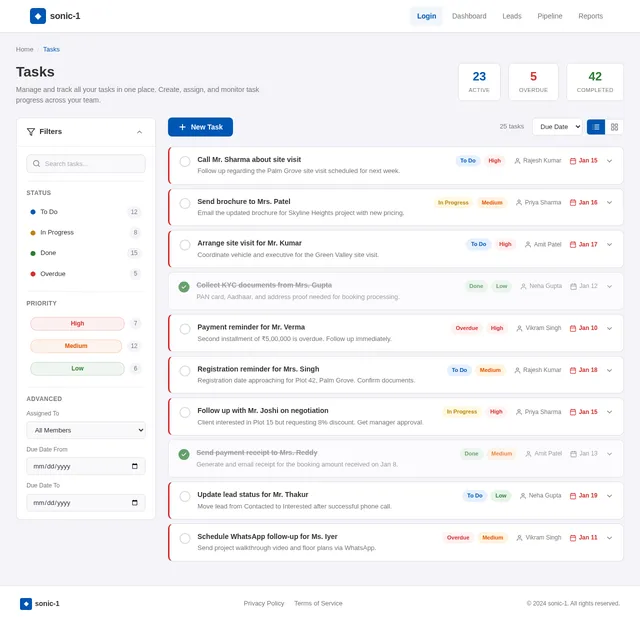Mark Update lead status for Mr. Thakur done
Image resolution: width=640 pixels, height=622 pixels.
coord(185,496)
